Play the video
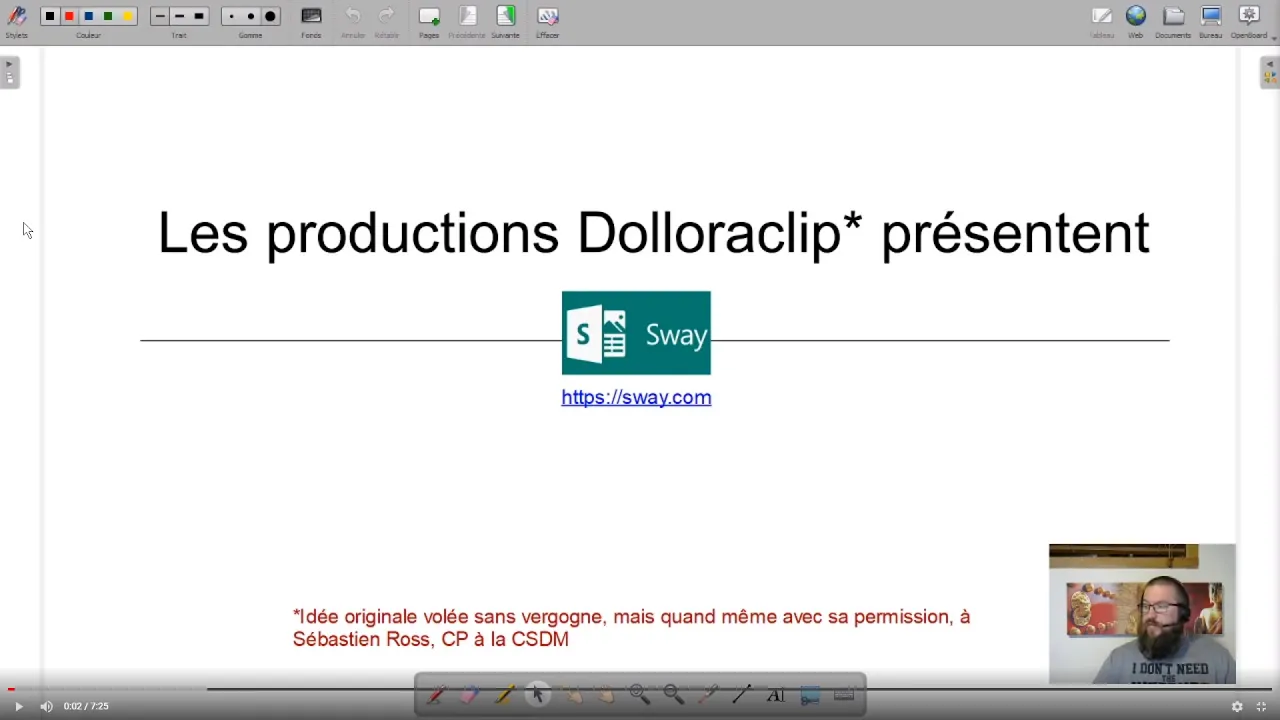This screenshot has width=1280, height=720. [18, 706]
